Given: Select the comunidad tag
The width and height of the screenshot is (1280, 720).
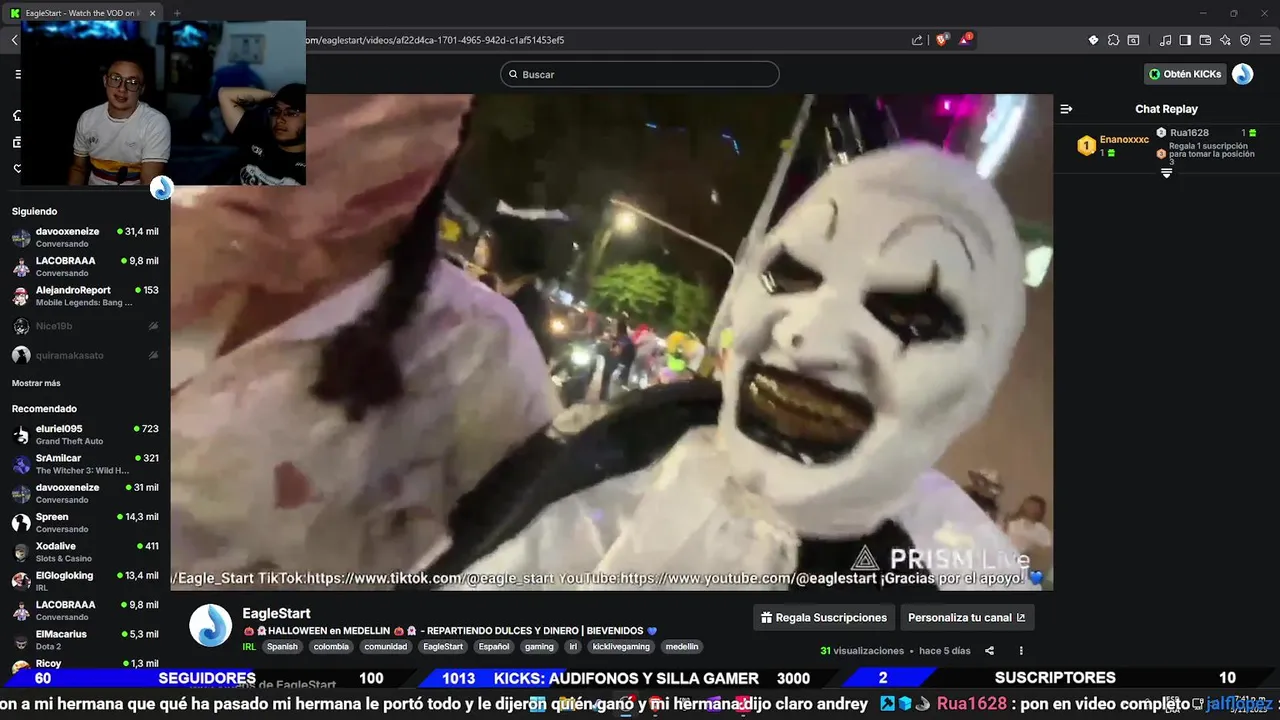Looking at the screenshot, I should coord(386,647).
